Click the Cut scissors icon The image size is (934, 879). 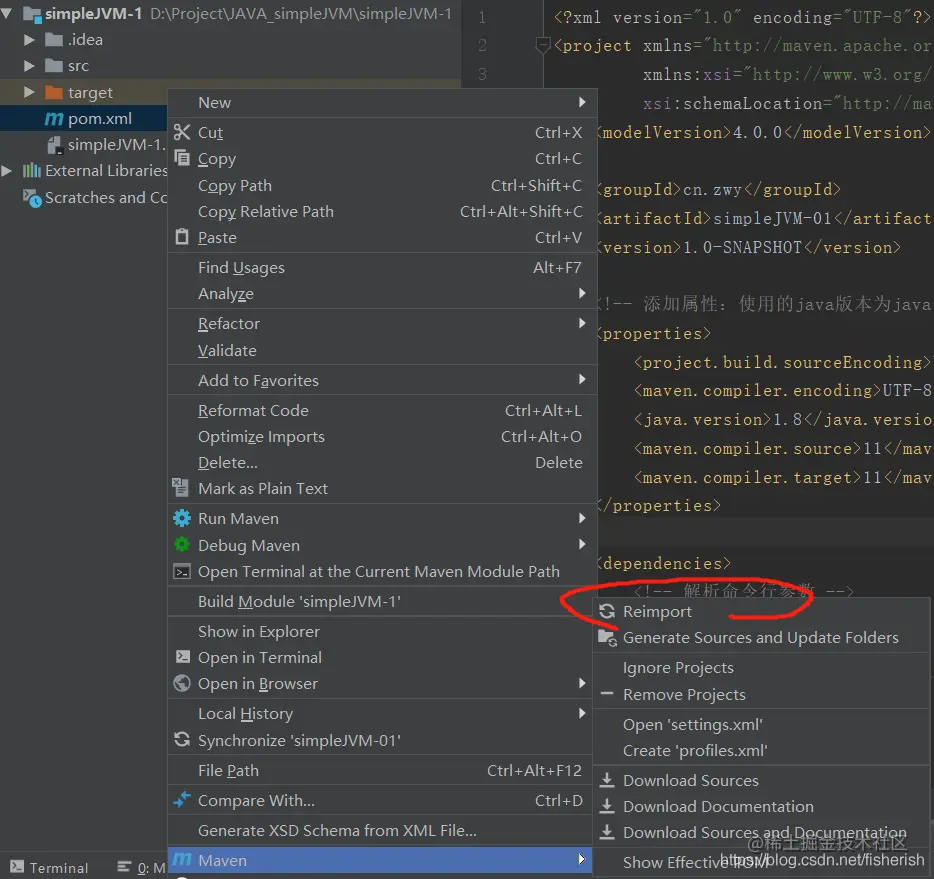click(182, 132)
